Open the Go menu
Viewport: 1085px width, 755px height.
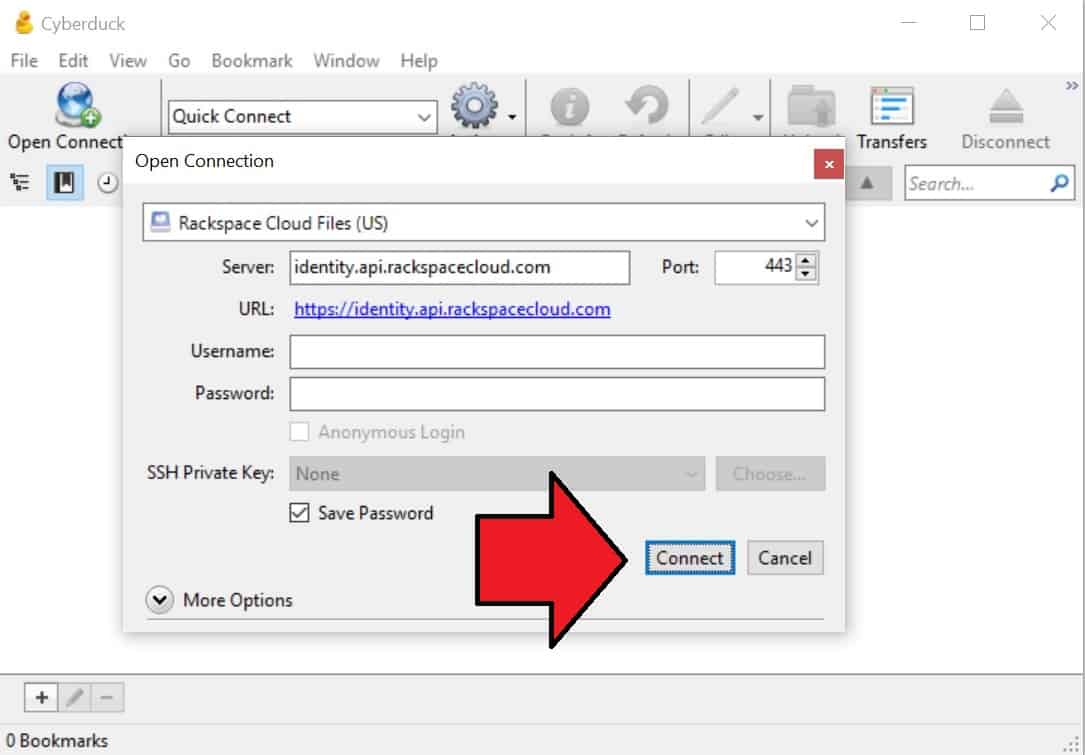[x=179, y=61]
